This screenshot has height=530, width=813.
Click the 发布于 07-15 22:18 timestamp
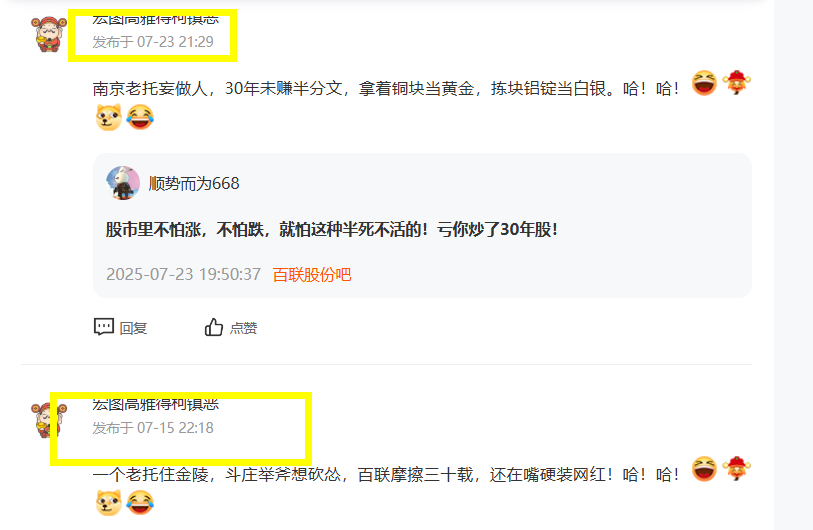(x=153, y=428)
